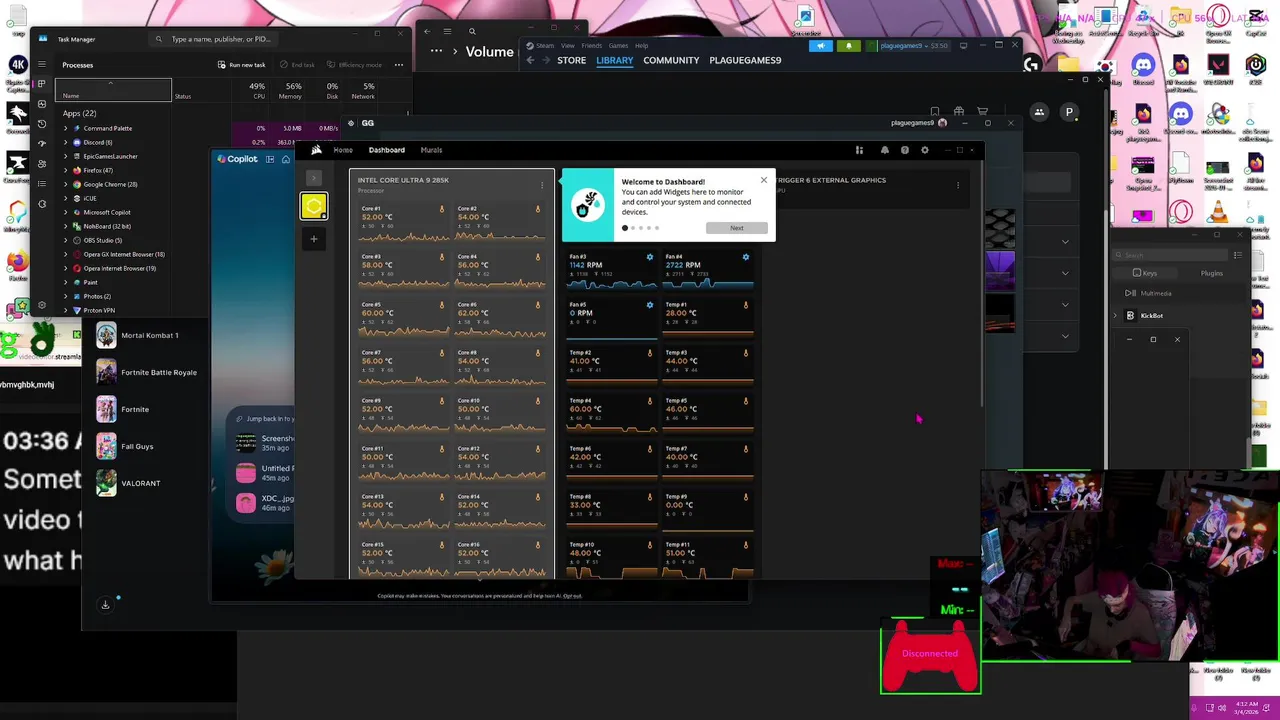Close the Welcome to Dashboard popup
Screen dimensions: 1280x720
click(764, 180)
